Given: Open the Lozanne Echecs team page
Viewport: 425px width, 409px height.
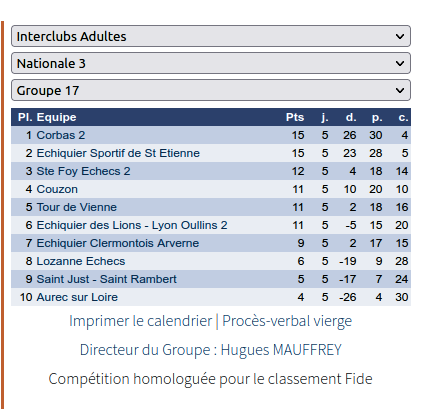Looking at the screenshot, I should tap(81, 261).
